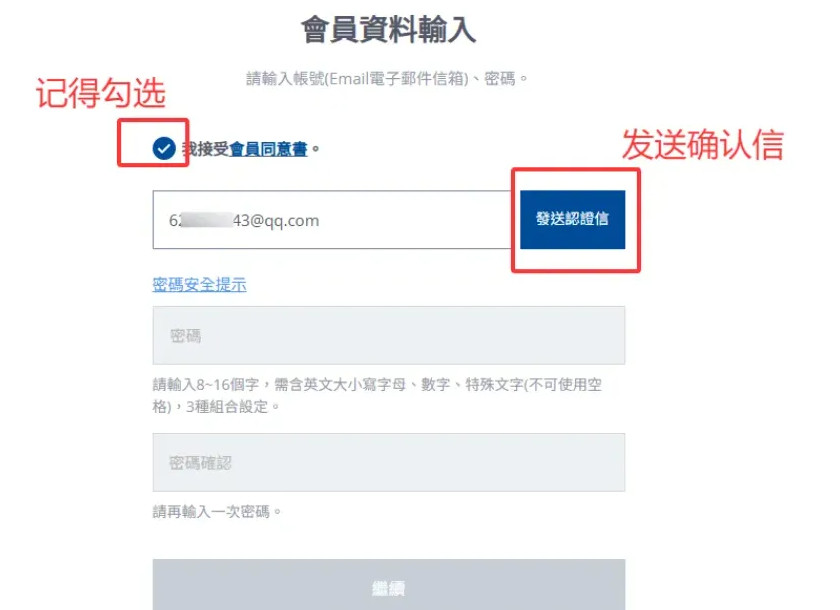Uncheck the blue circular checkmark icon

pos(164,148)
